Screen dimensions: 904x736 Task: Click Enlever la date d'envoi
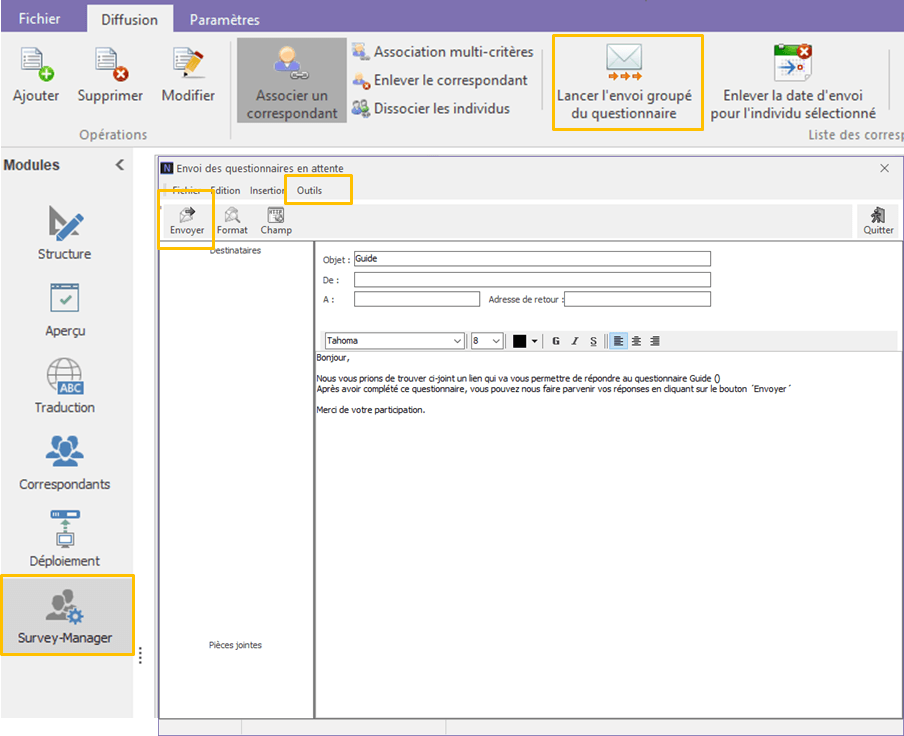[x=793, y=82]
